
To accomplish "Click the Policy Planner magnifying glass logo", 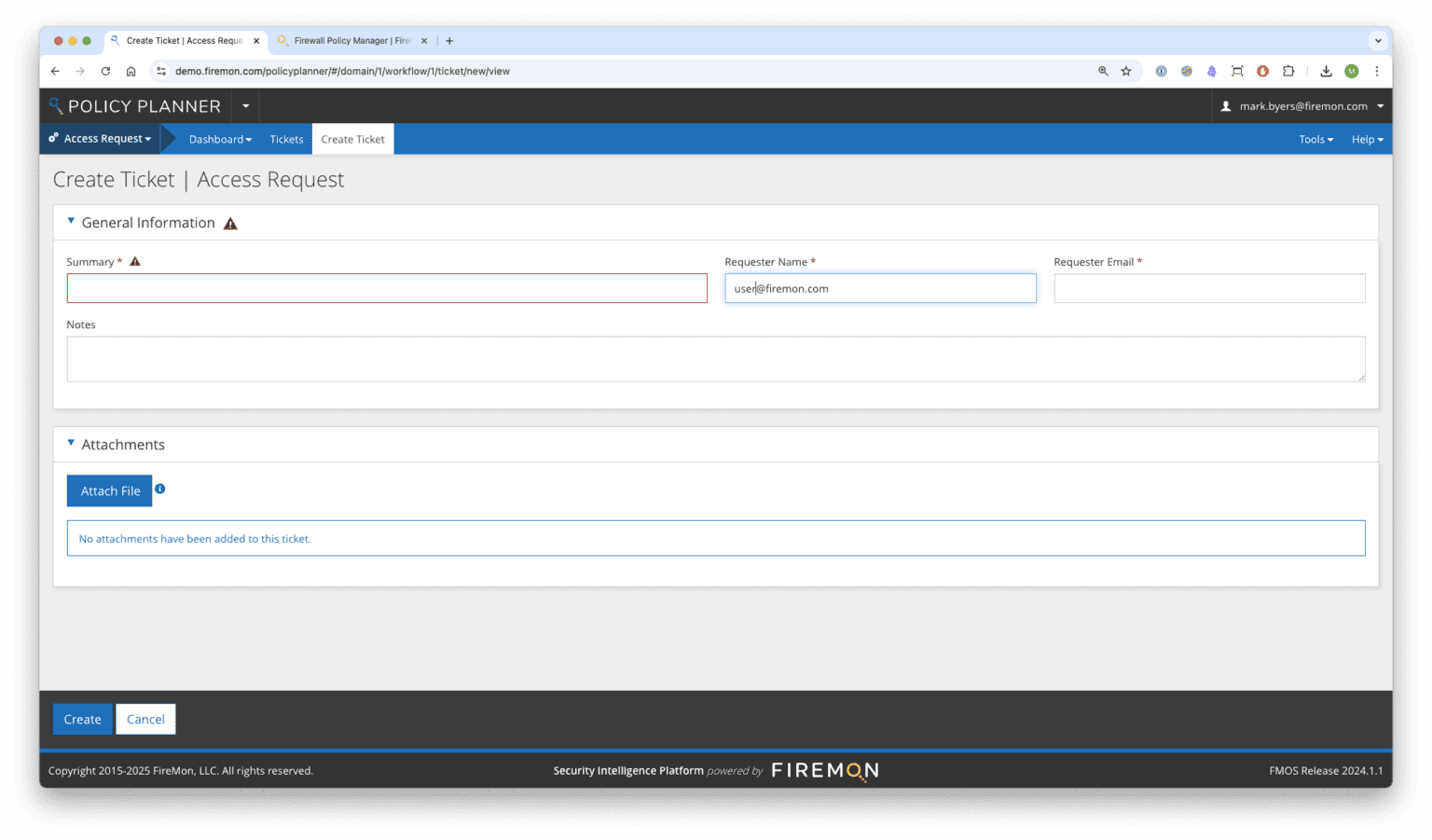I will pos(56,105).
